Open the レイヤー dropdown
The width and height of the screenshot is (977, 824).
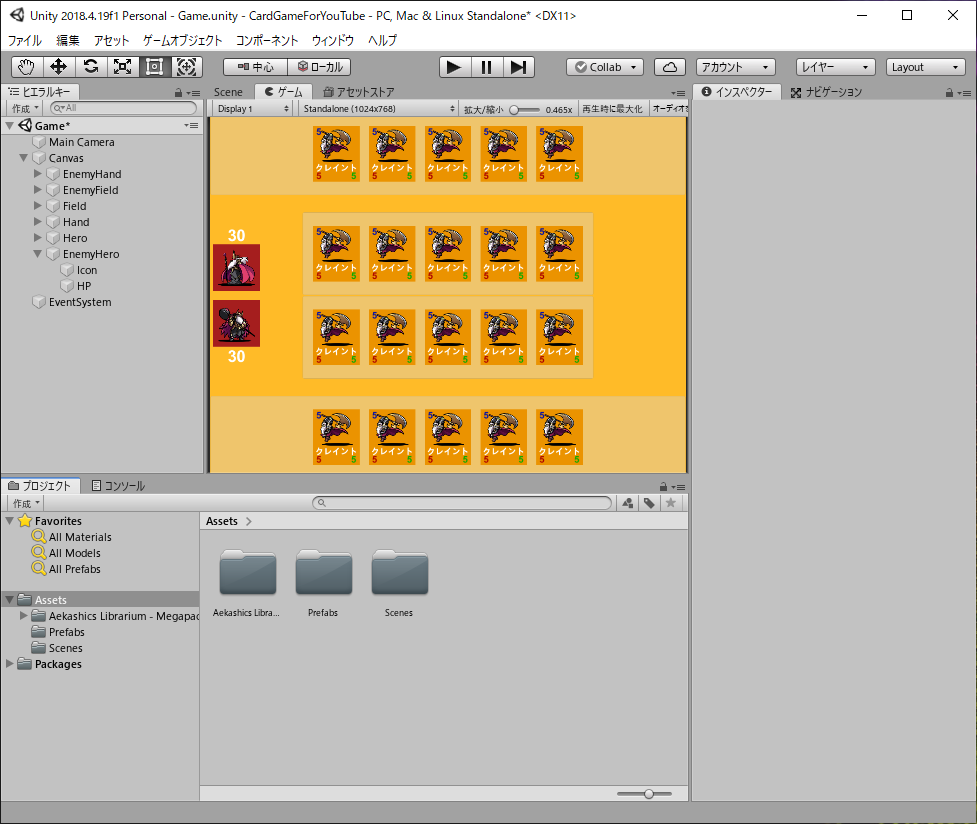[836, 67]
